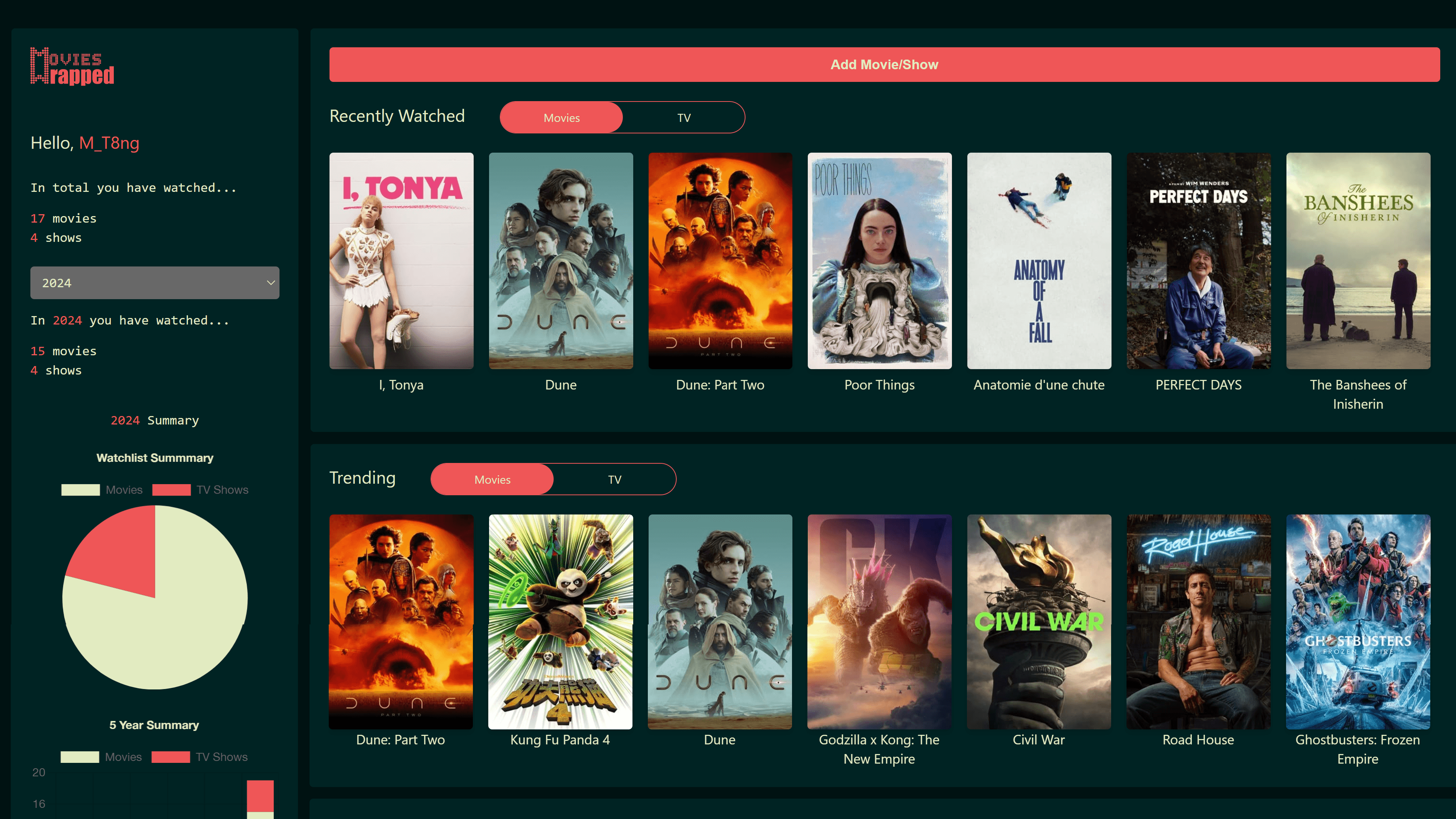Open Ghostbusters: Frozen Empire poster

[x=1358, y=622]
